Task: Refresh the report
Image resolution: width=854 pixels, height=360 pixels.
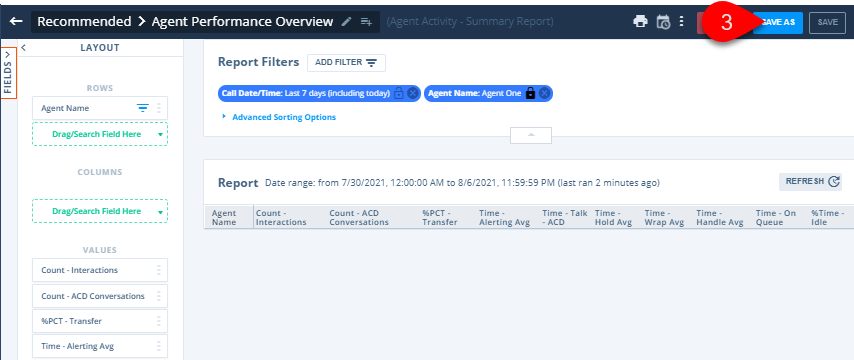Action: 810,182
